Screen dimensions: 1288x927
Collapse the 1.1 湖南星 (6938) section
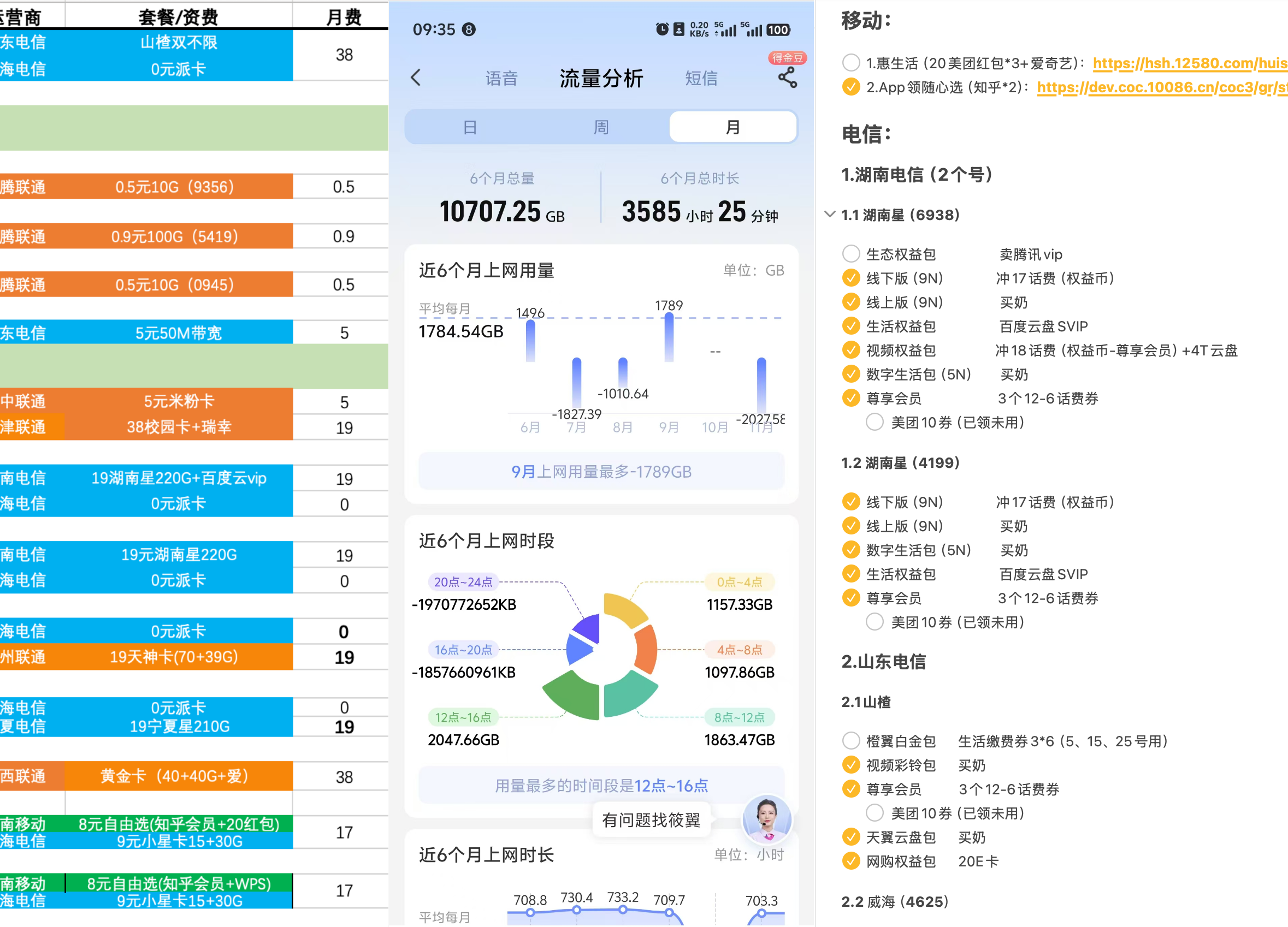click(x=830, y=215)
